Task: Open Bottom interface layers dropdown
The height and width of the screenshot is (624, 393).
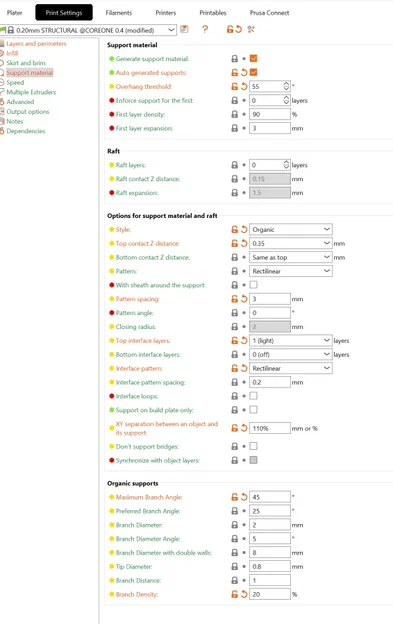Action: point(291,354)
